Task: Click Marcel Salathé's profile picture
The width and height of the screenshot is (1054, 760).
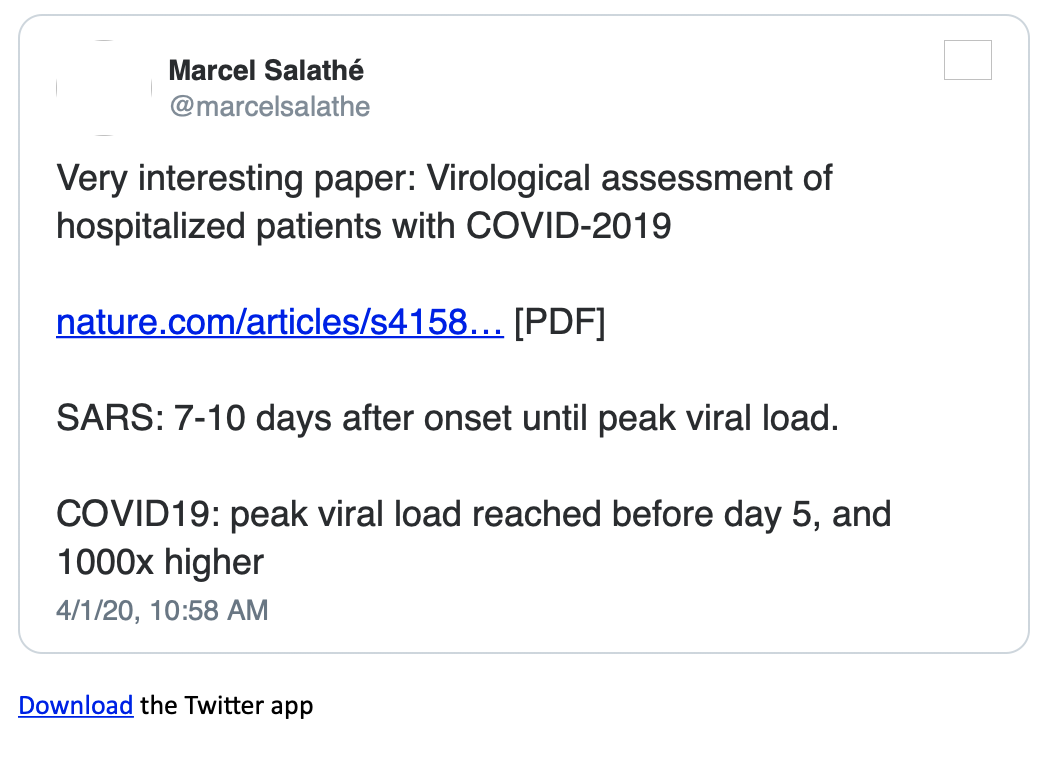Action: pos(104,88)
